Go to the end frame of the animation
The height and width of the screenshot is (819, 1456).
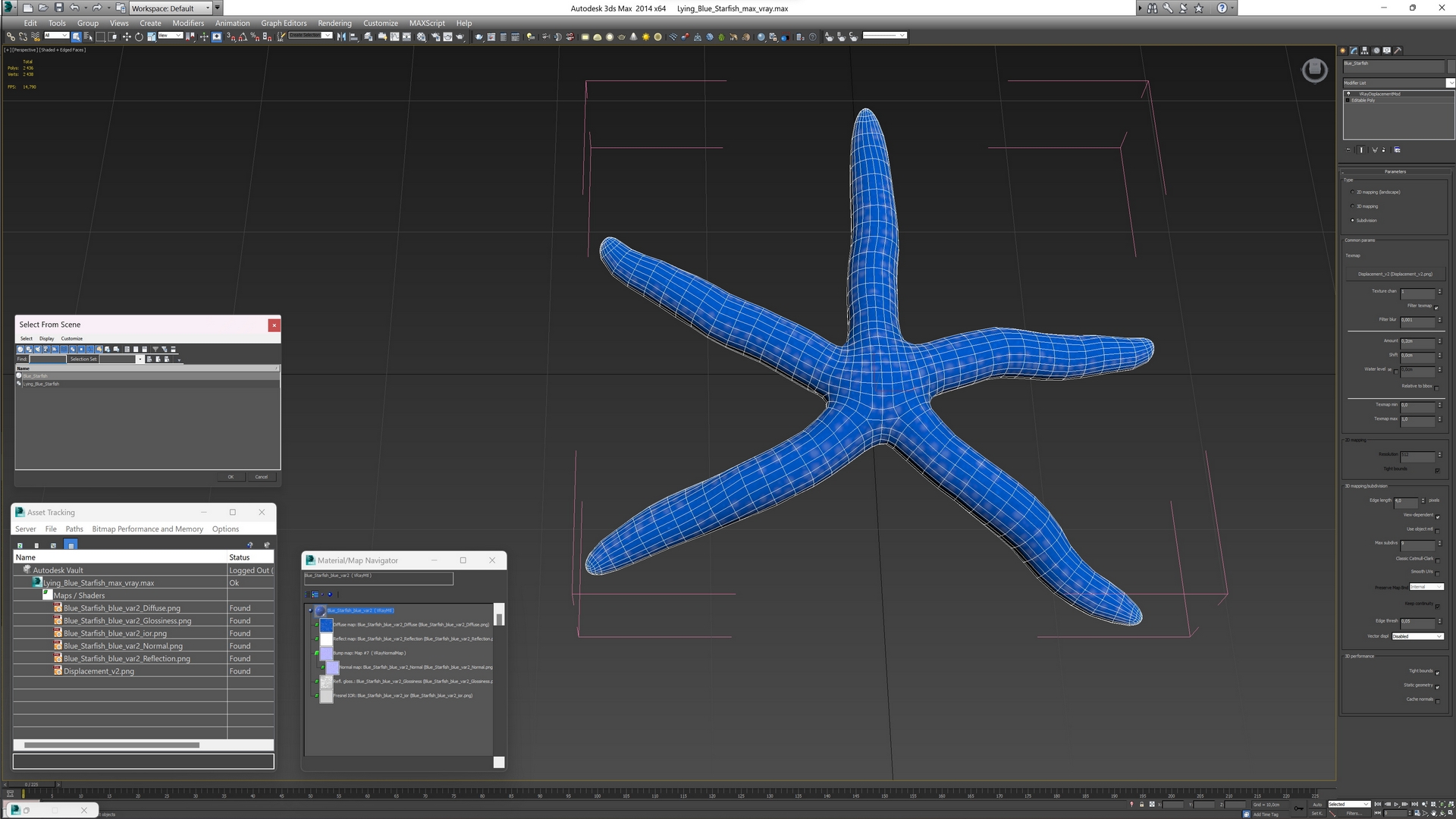(x=1414, y=804)
